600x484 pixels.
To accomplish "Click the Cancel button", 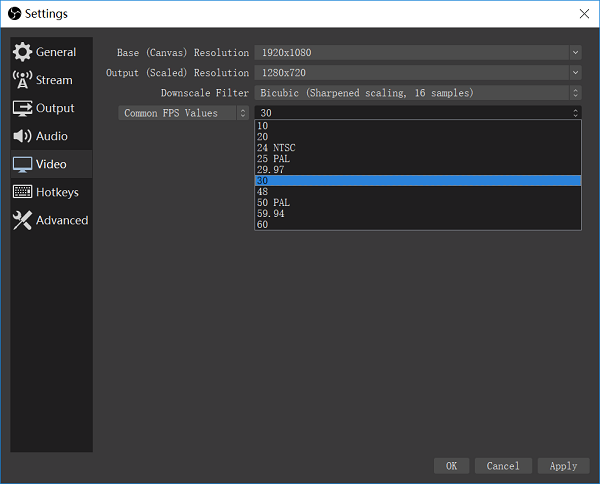I will pyautogui.click(x=503, y=466).
